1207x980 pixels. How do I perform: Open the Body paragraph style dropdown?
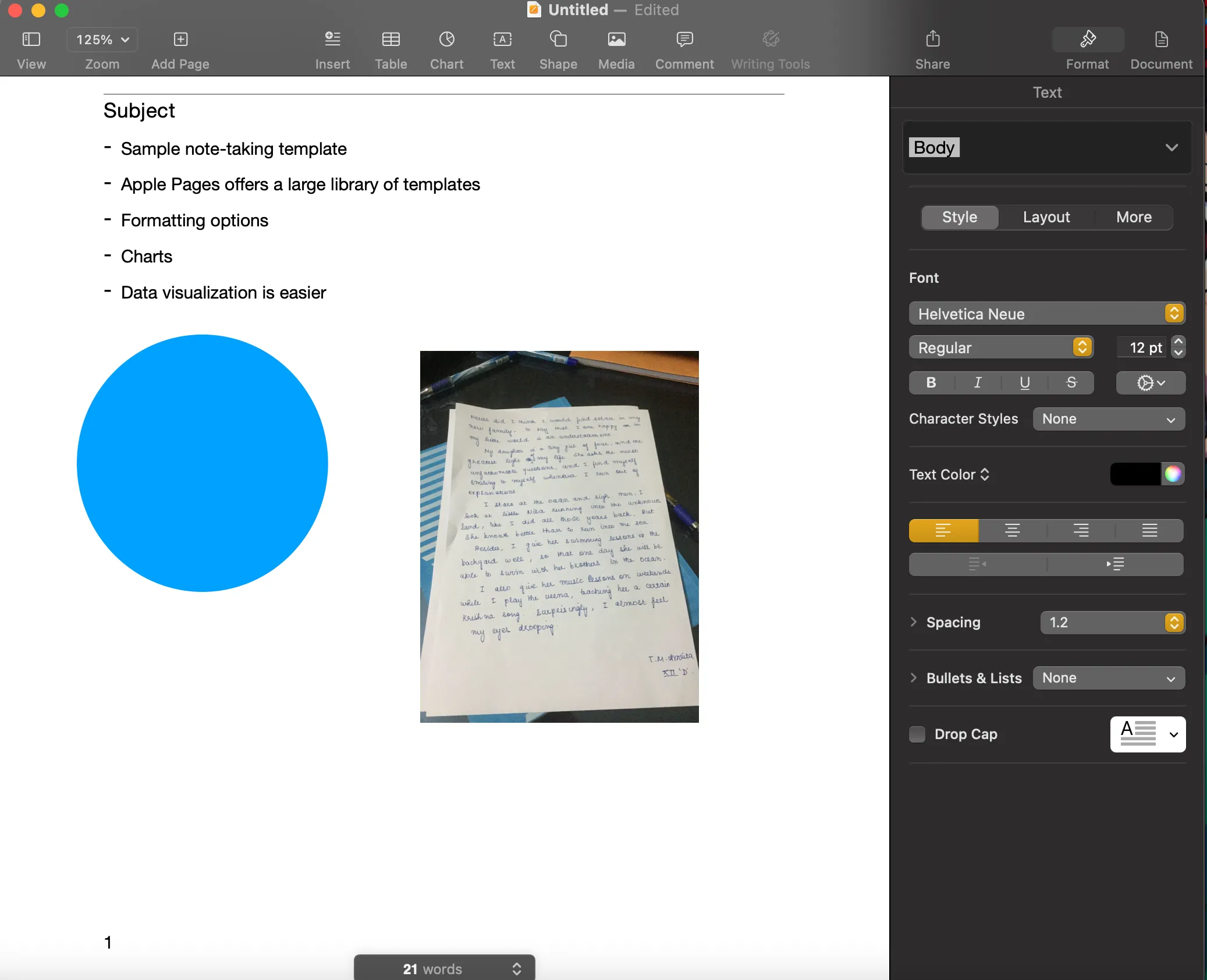pyautogui.click(x=1046, y=147)
